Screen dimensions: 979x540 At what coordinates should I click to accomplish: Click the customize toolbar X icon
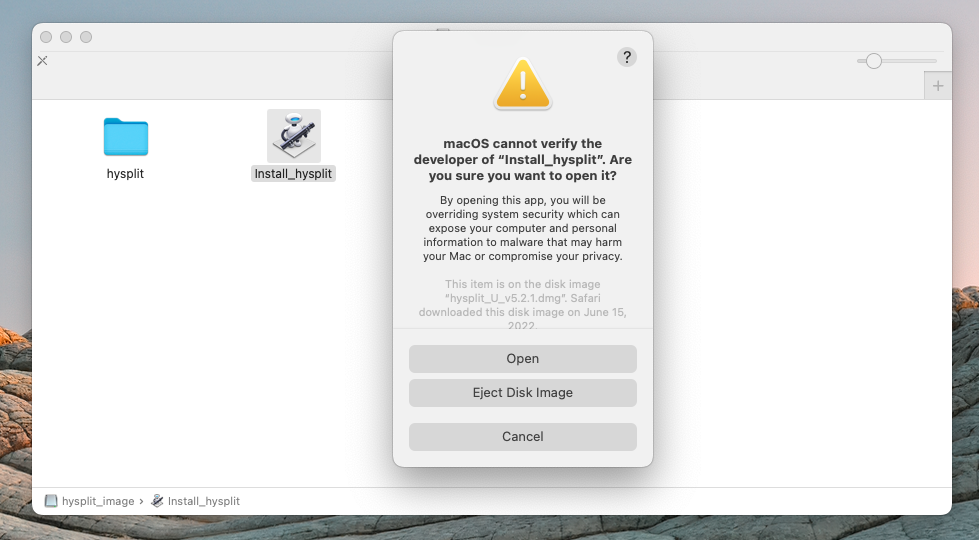tap(42, 61)
